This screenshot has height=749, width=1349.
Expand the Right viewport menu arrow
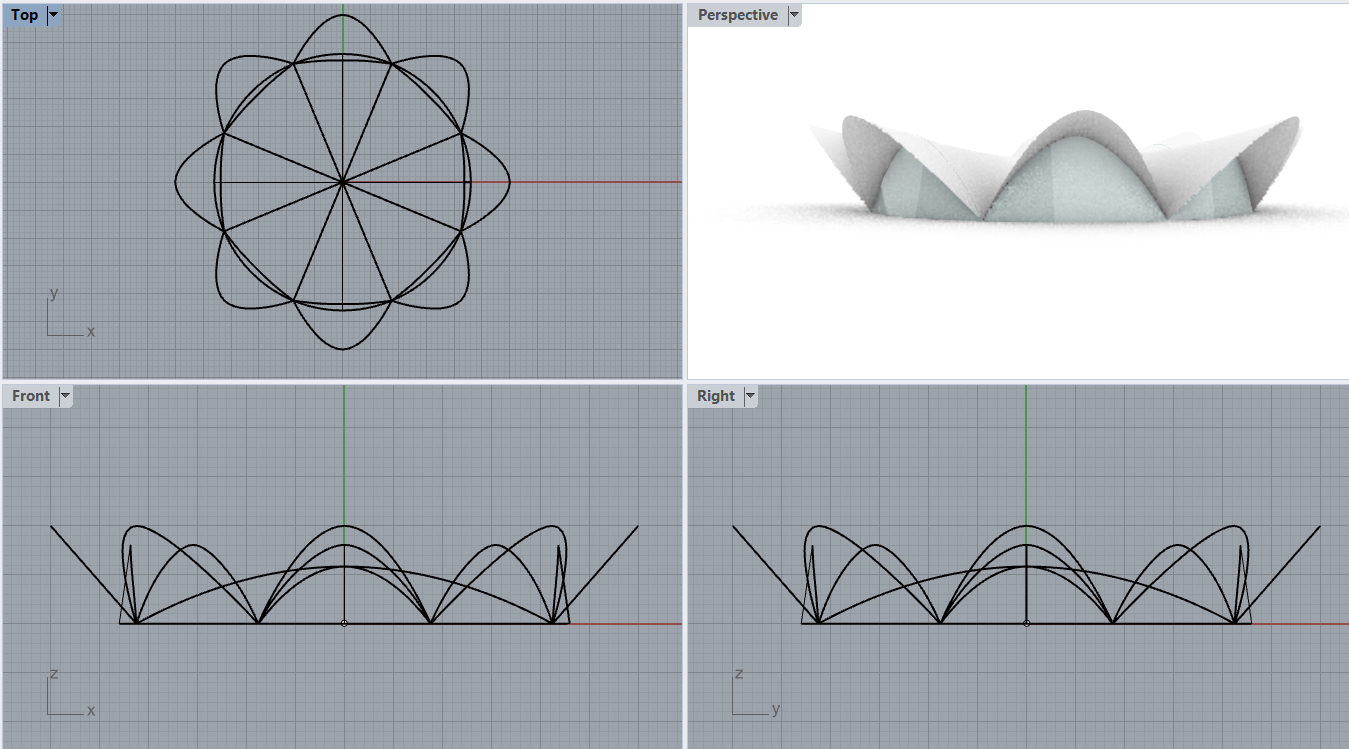(x=749, y=396)
